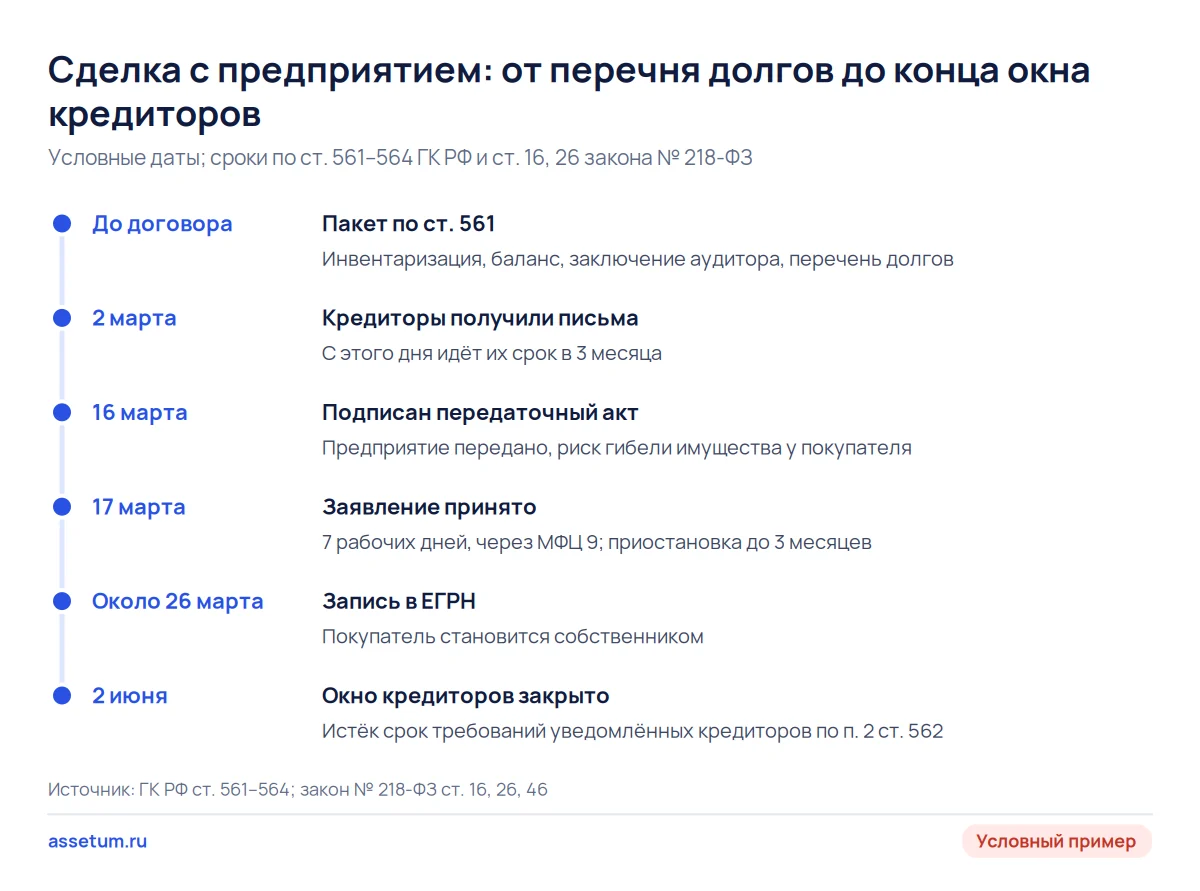This screenshot has width=1200, height=891.
Task: Click the line «Инвентаризация, баланс, заключение аудитора, перечень долгов»
Action: [x=638, y=259]
